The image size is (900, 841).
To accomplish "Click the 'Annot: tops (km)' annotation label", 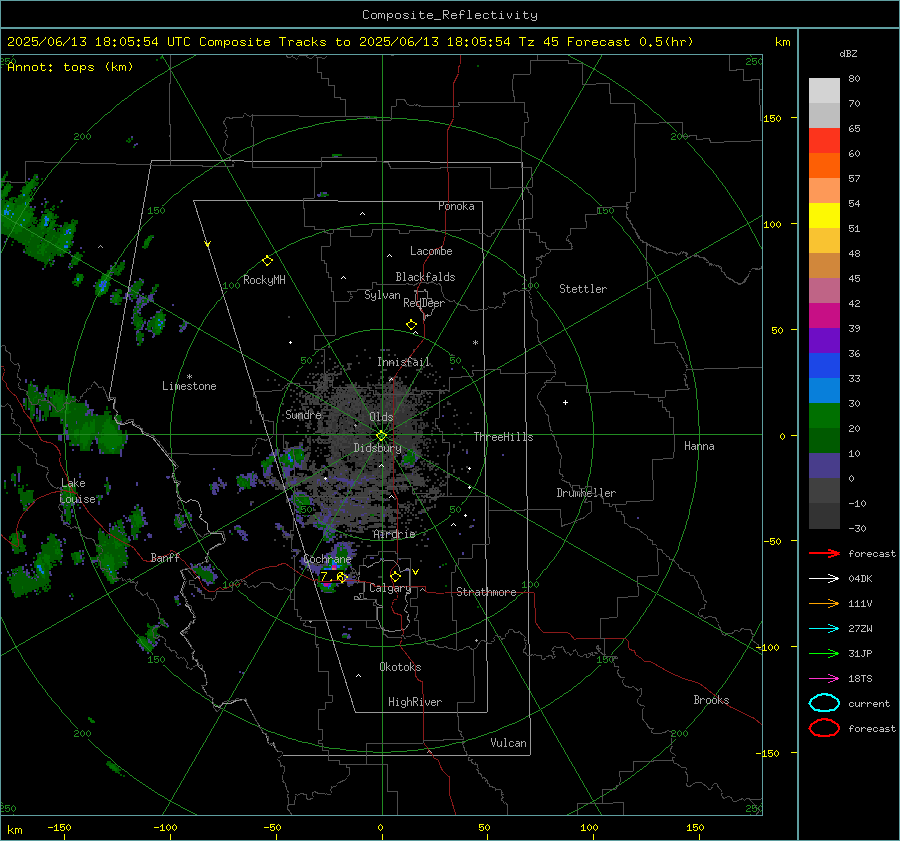I will [70, 67].
